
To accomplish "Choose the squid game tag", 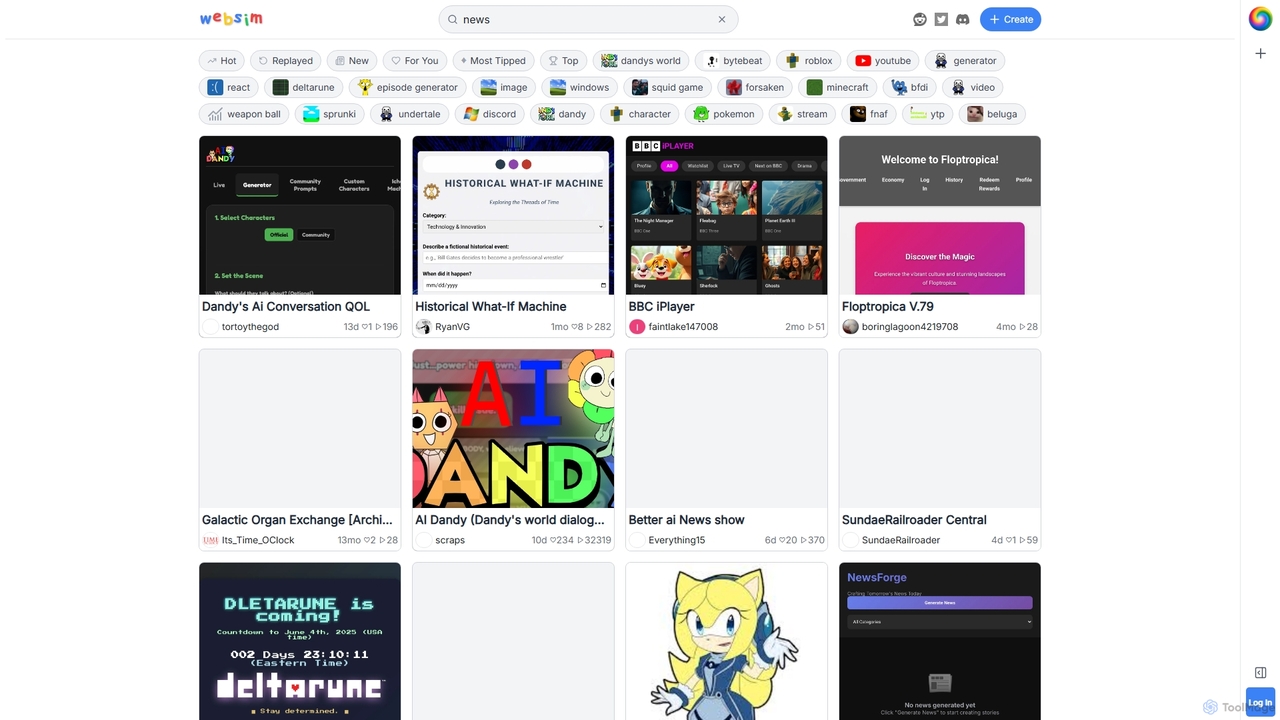I will (668, 87).
